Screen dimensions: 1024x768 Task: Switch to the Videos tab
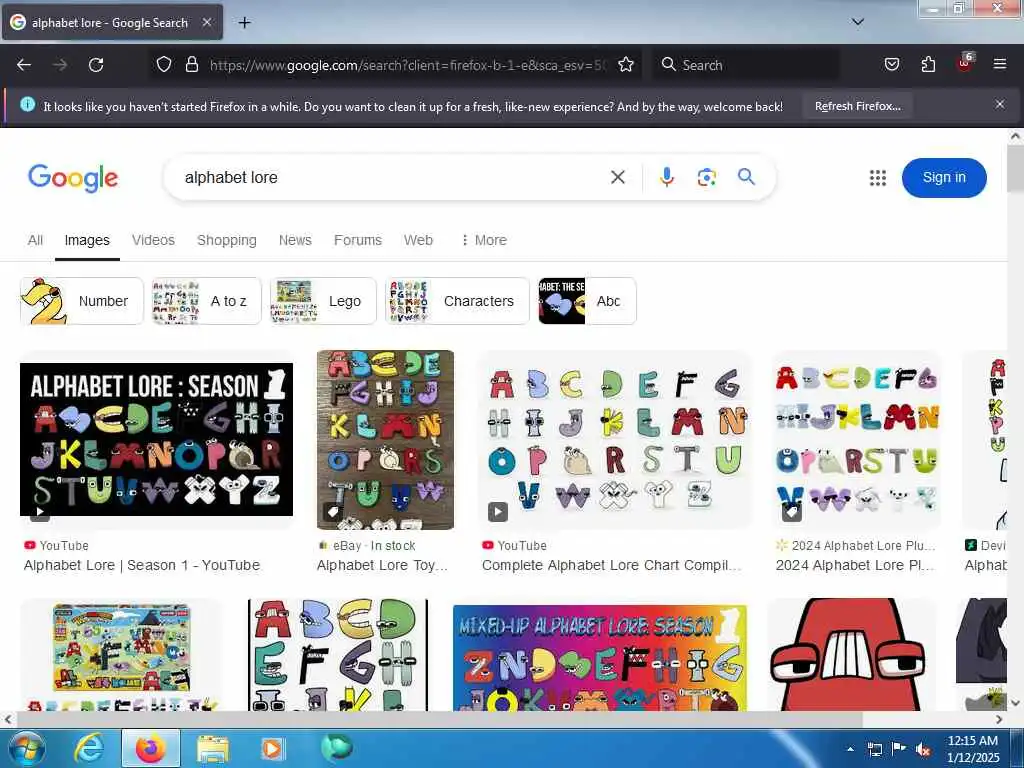pyautogui.click(x=153, y=240)
